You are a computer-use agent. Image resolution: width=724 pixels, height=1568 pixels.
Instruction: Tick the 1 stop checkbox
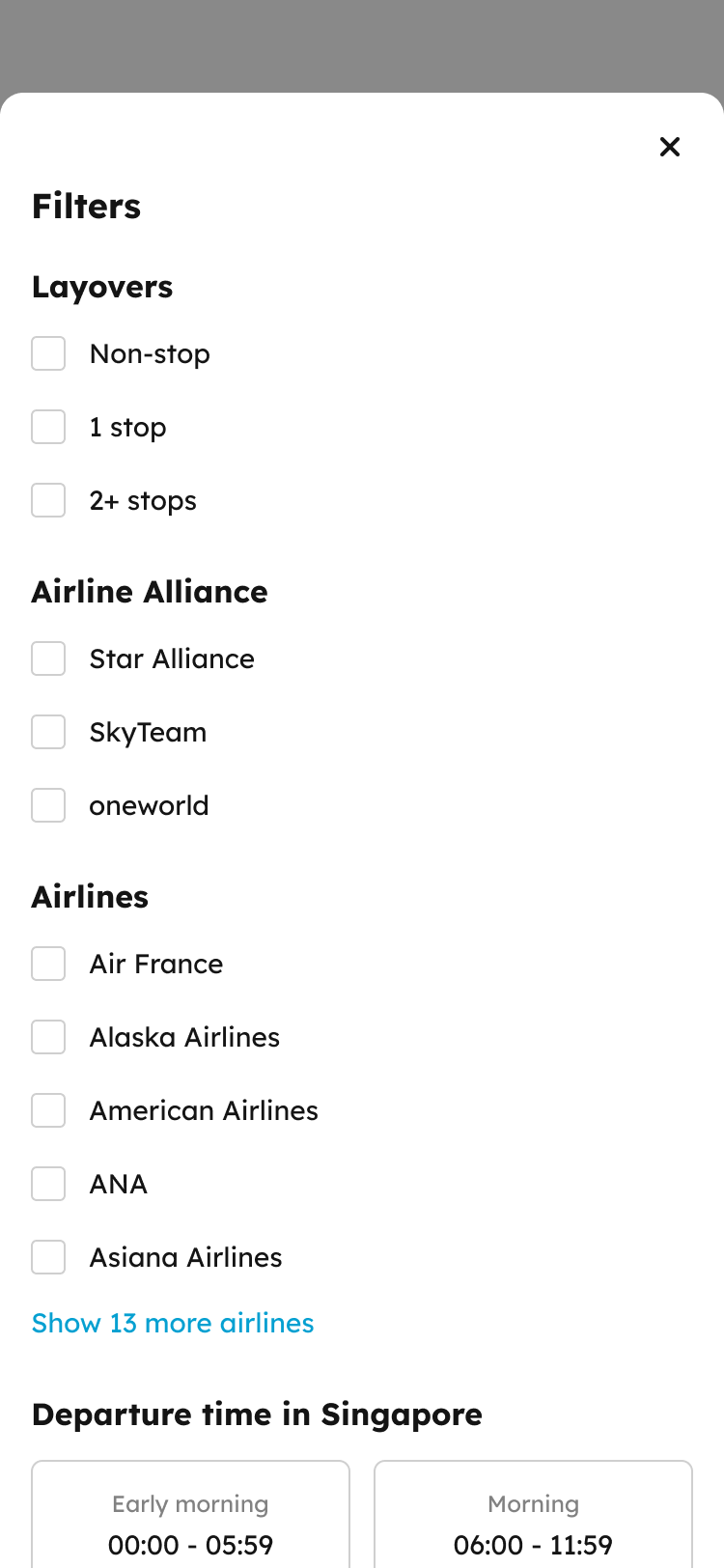(x=48, y=427)
